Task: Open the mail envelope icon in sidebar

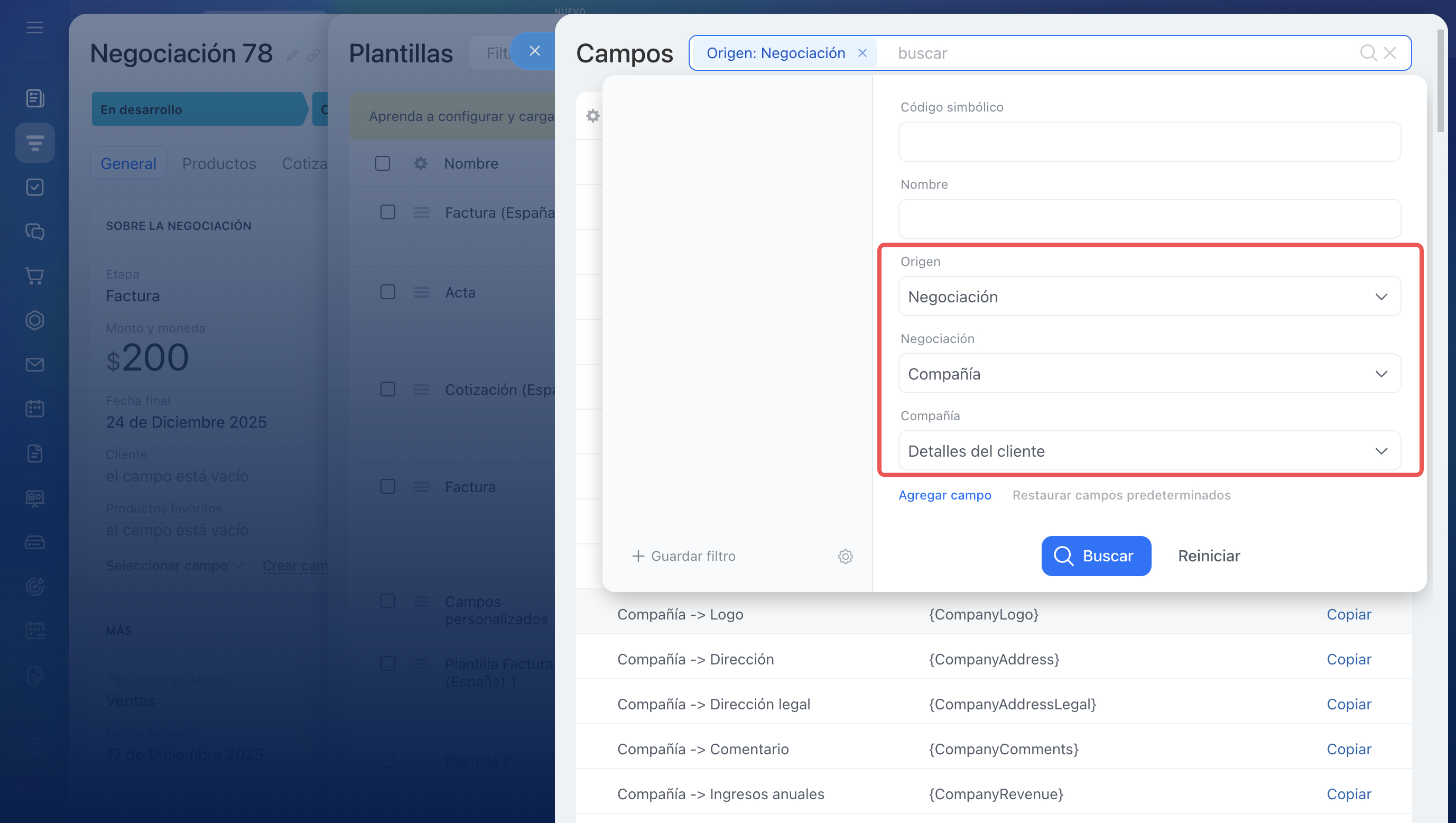Action: (34, 365)
